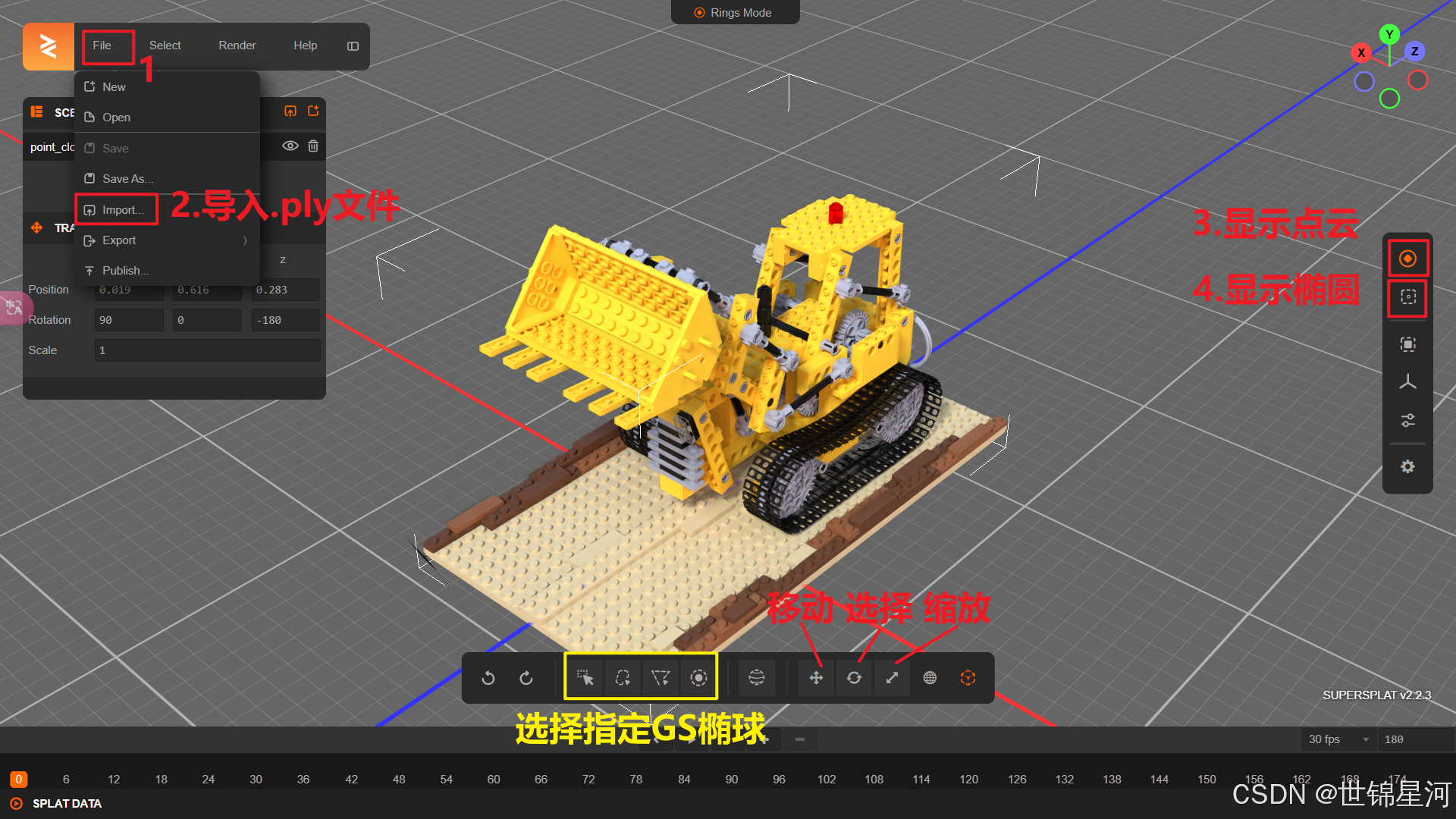The image size is (1456, 819).
Task: Click the Y axis on view gizmo
Action: tap(1389, 34)
